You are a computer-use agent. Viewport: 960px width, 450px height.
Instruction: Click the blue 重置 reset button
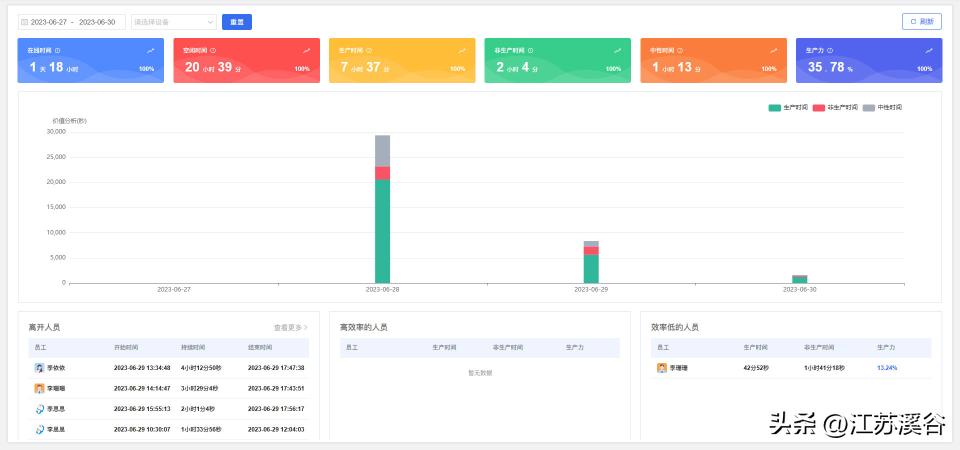tap(237, 21)
